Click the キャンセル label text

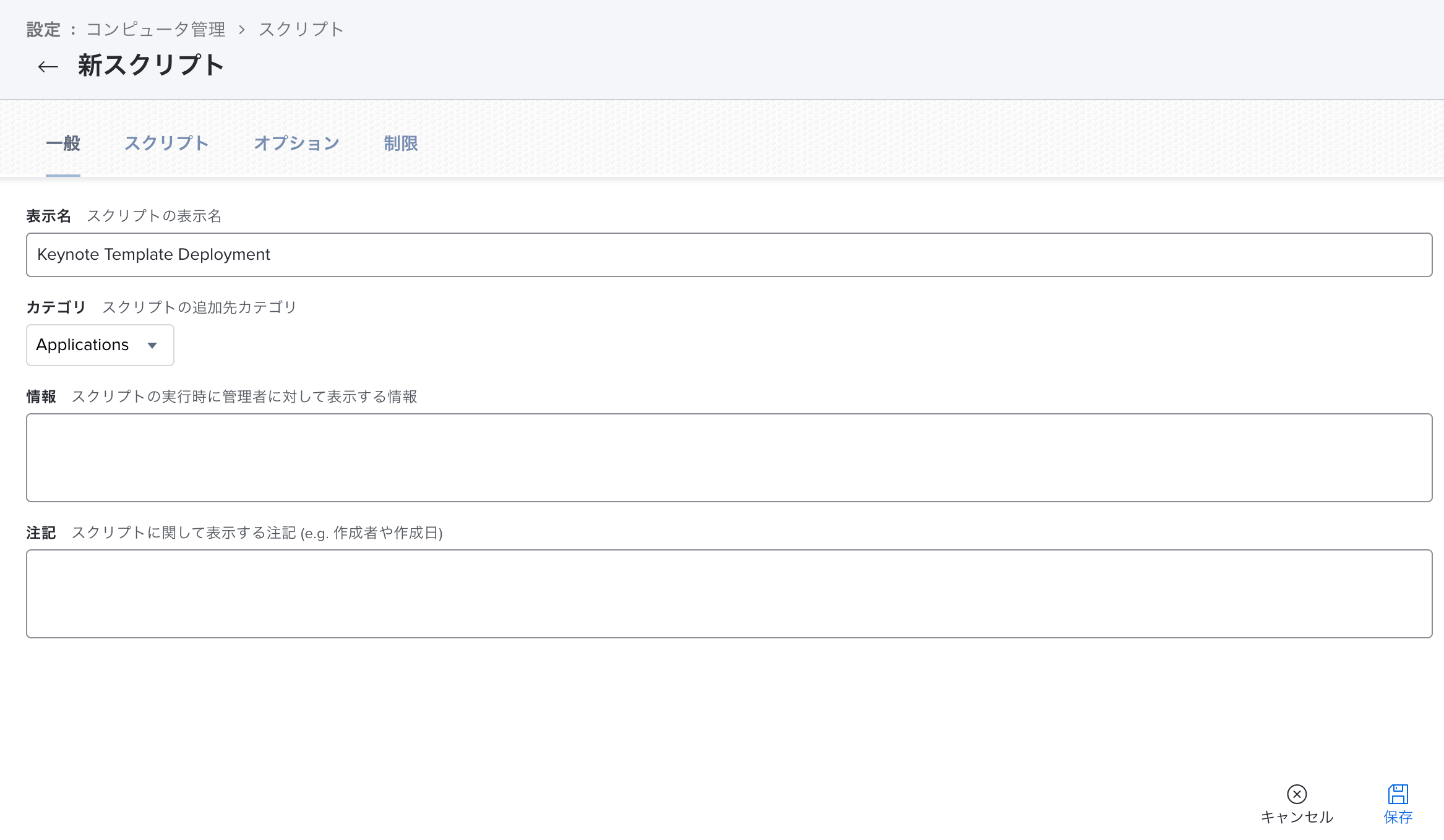point(1297,817)
